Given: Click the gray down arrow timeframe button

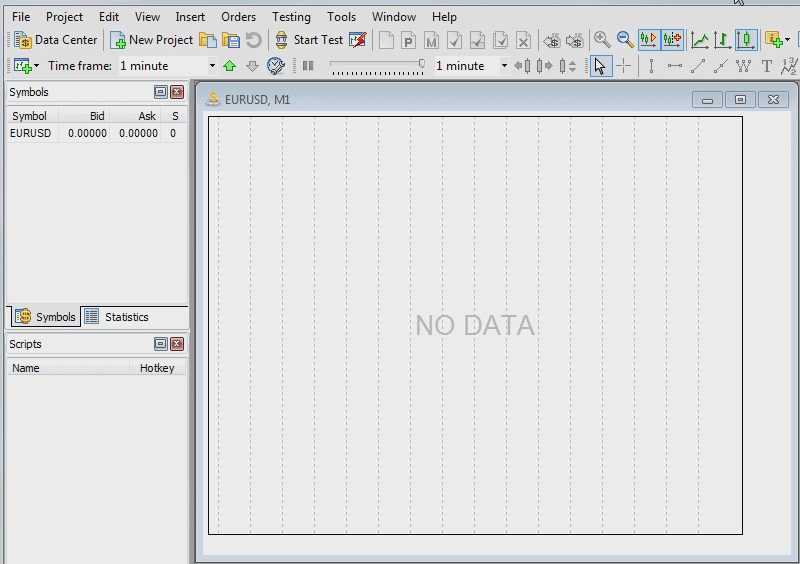Looking at the screenshot, I should [x=253, y=66].
